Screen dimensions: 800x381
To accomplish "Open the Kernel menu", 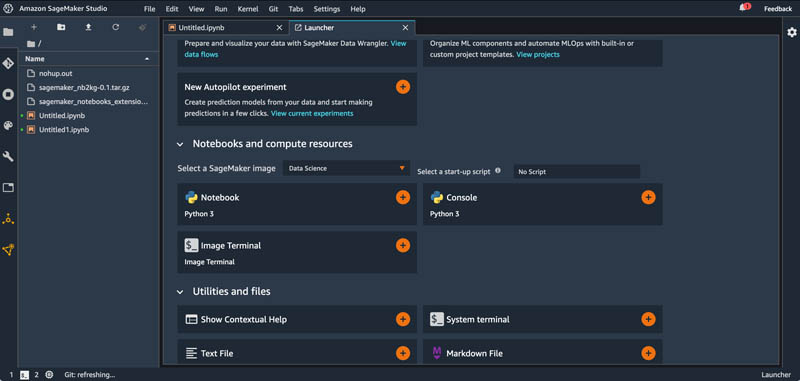I will 248,9.
